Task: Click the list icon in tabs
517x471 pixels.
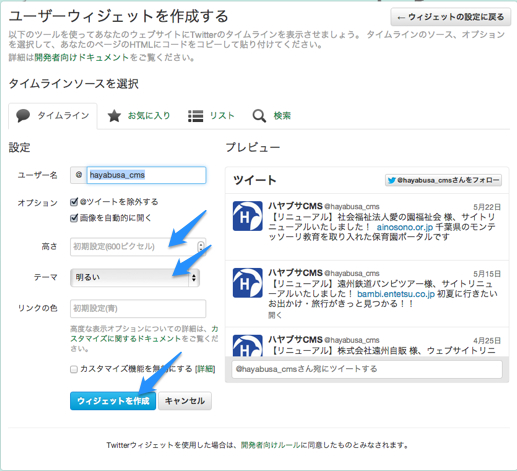Action: 195,116
